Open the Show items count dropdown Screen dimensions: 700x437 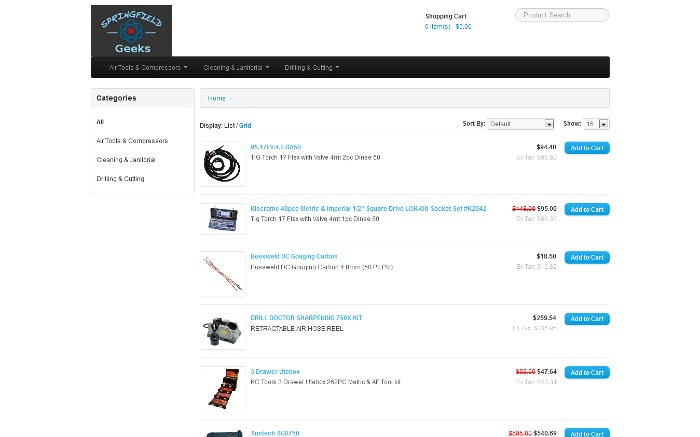596,124
